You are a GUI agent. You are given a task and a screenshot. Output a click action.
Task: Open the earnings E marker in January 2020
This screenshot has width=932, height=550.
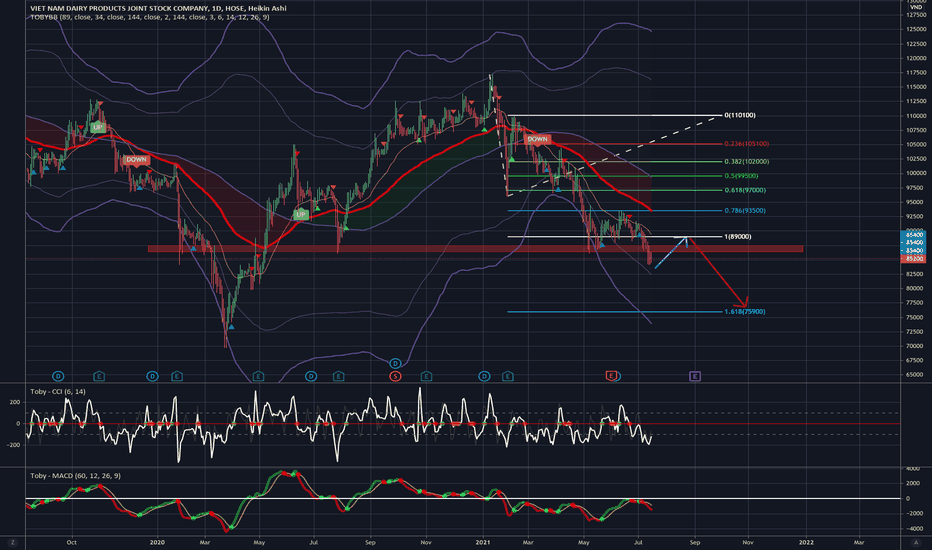coord(177,376)
